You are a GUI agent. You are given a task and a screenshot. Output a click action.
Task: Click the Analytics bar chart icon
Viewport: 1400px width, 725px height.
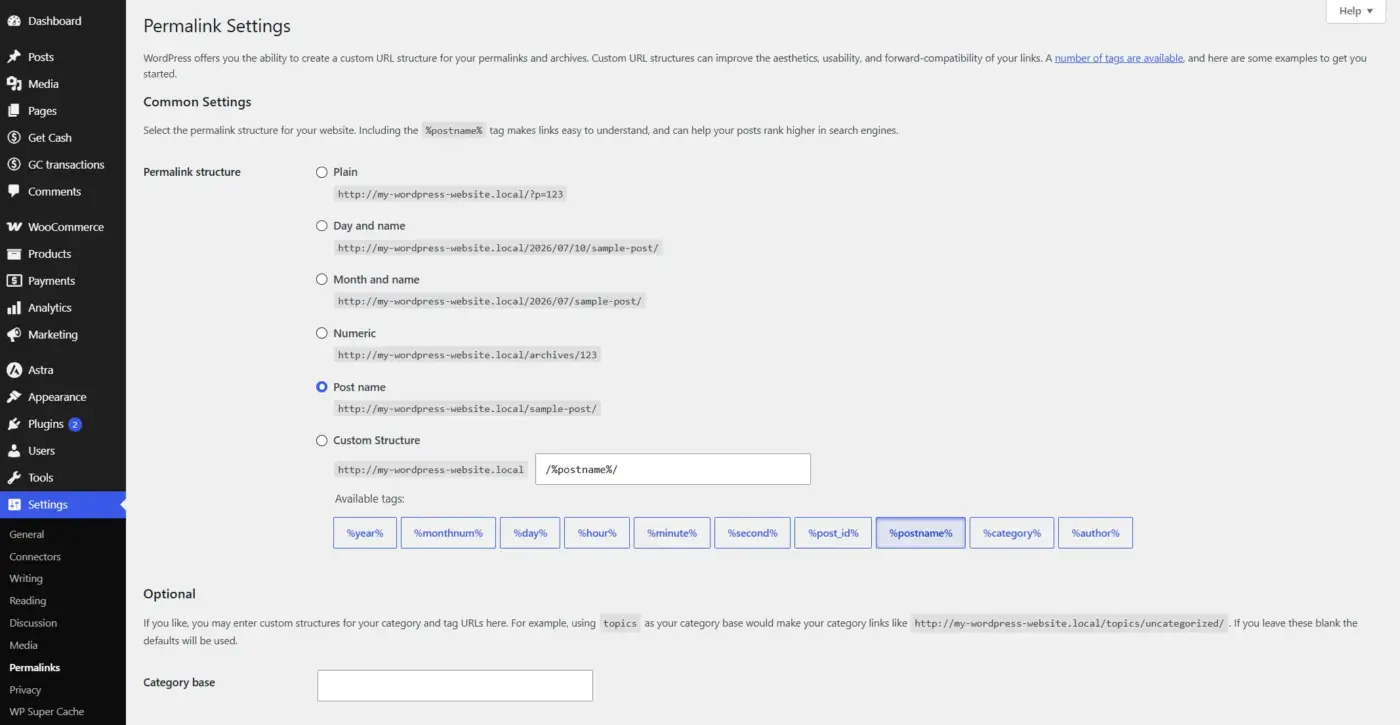[x=14, y=308]
